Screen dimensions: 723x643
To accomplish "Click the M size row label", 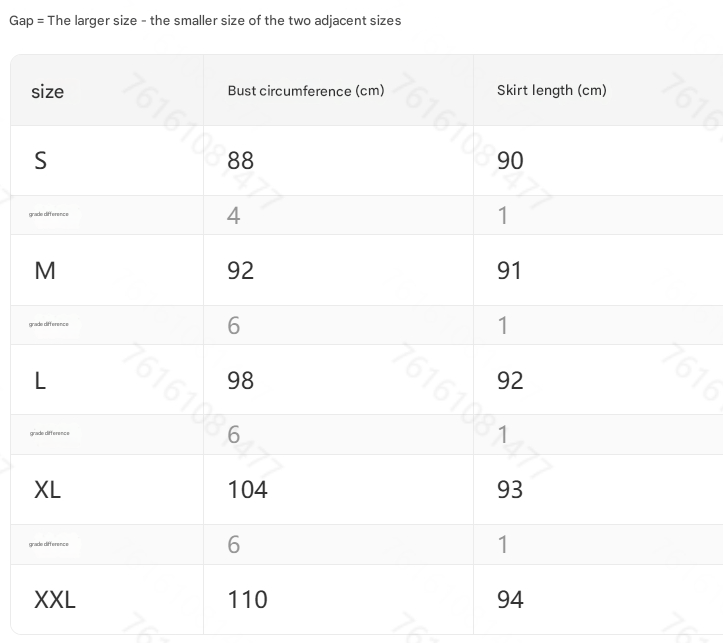I will click(45, 270).
